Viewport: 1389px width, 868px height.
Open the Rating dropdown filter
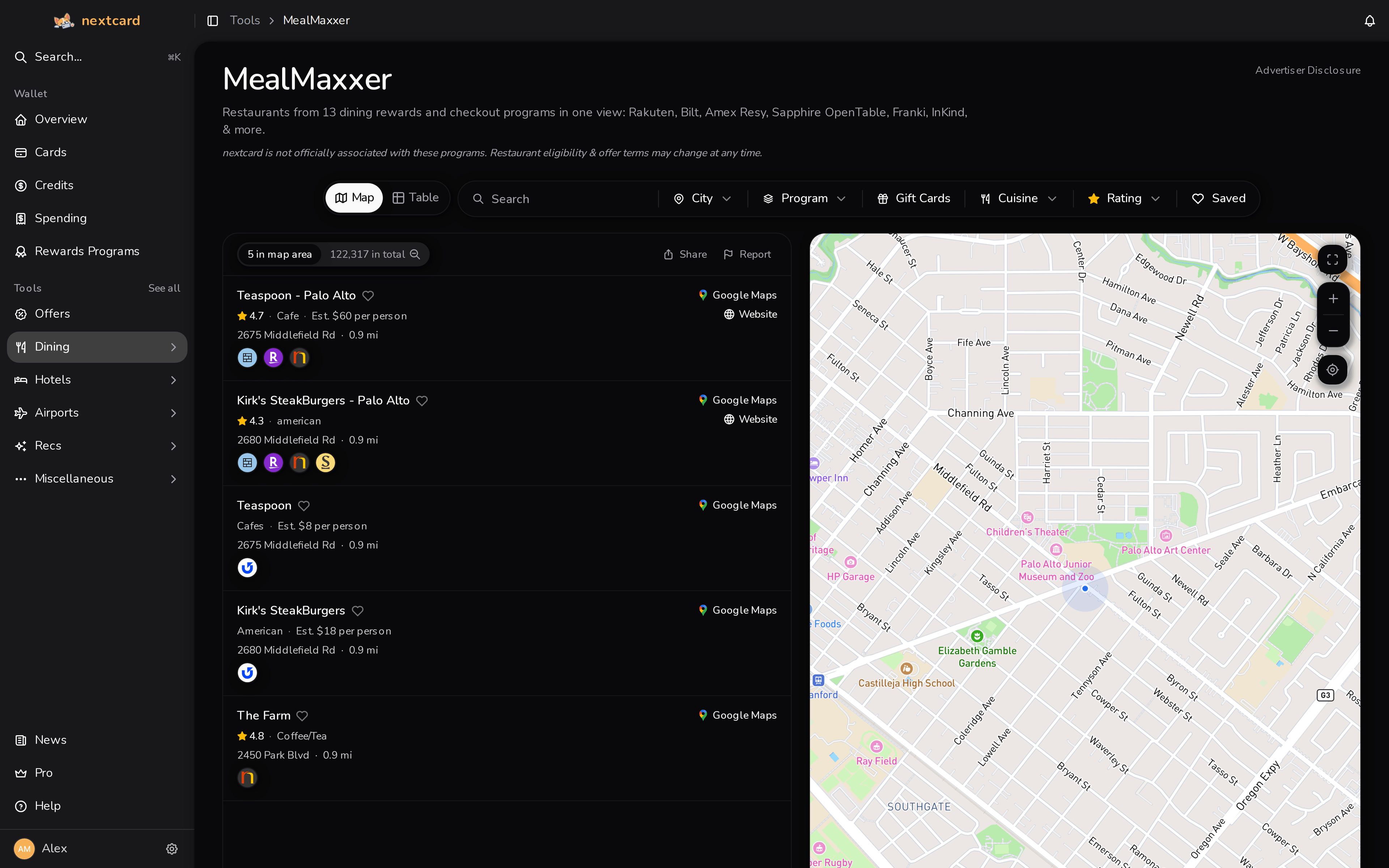[1124, 199]
